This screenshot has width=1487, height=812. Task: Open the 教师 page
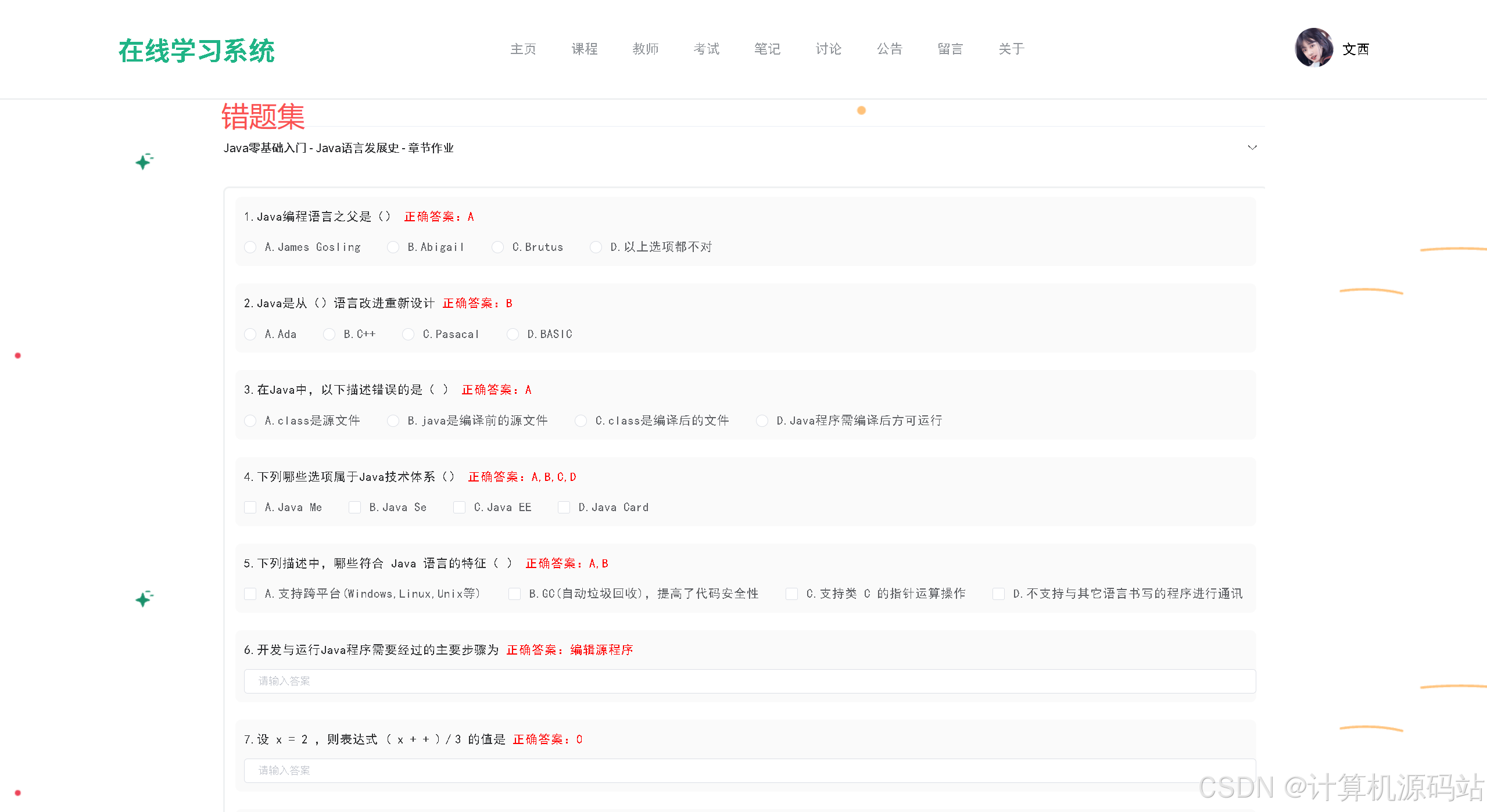click(x=645, y=49)
